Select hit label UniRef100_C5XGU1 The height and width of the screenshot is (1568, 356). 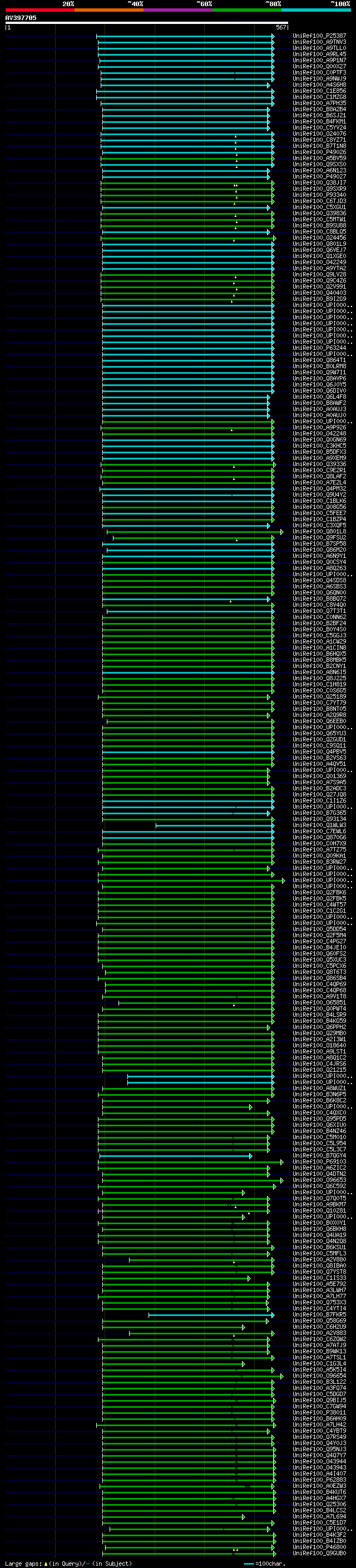(319, 207)
